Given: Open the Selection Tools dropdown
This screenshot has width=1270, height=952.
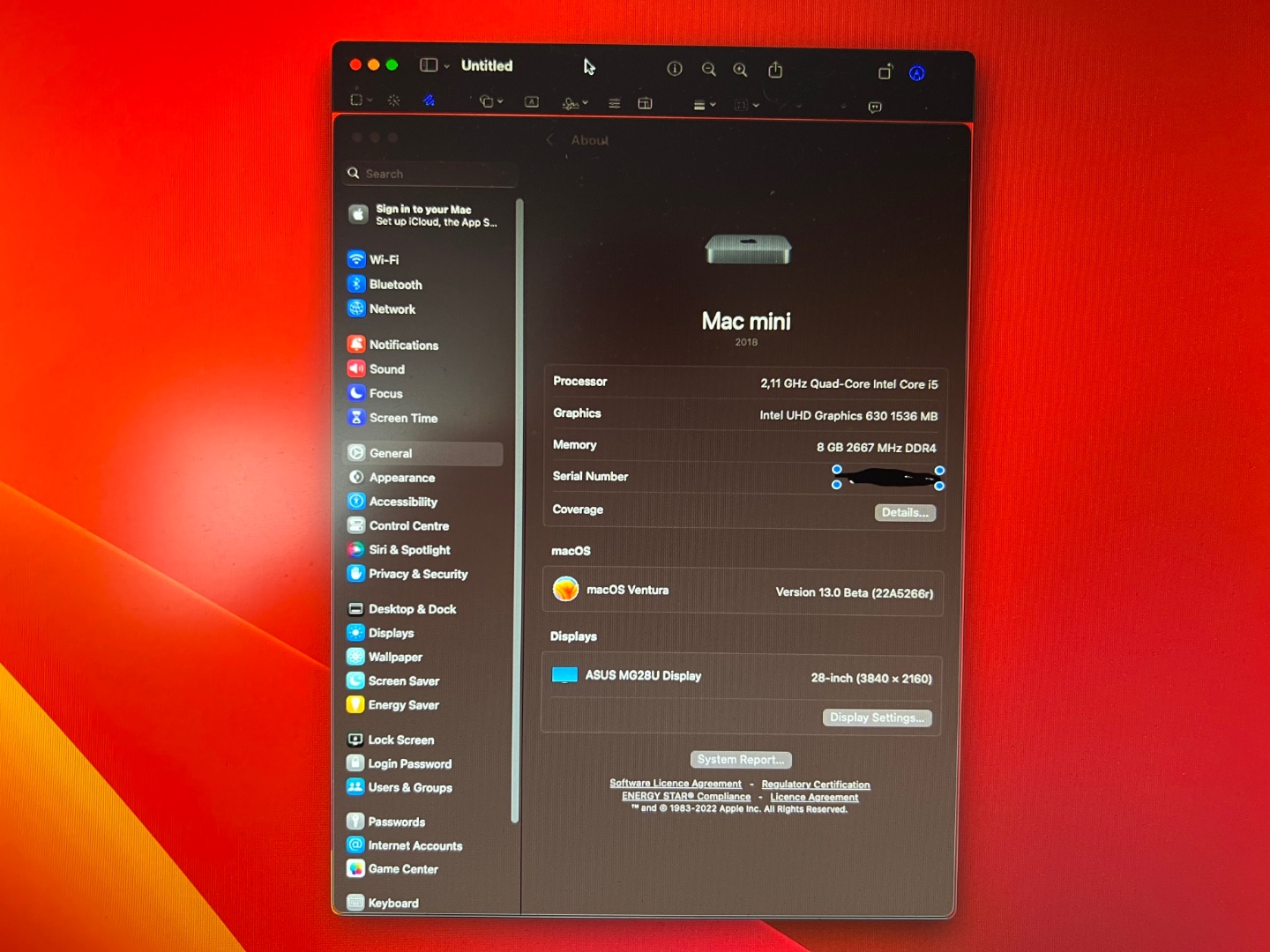Looking at the screenshot, I should (x=361, y=100).
